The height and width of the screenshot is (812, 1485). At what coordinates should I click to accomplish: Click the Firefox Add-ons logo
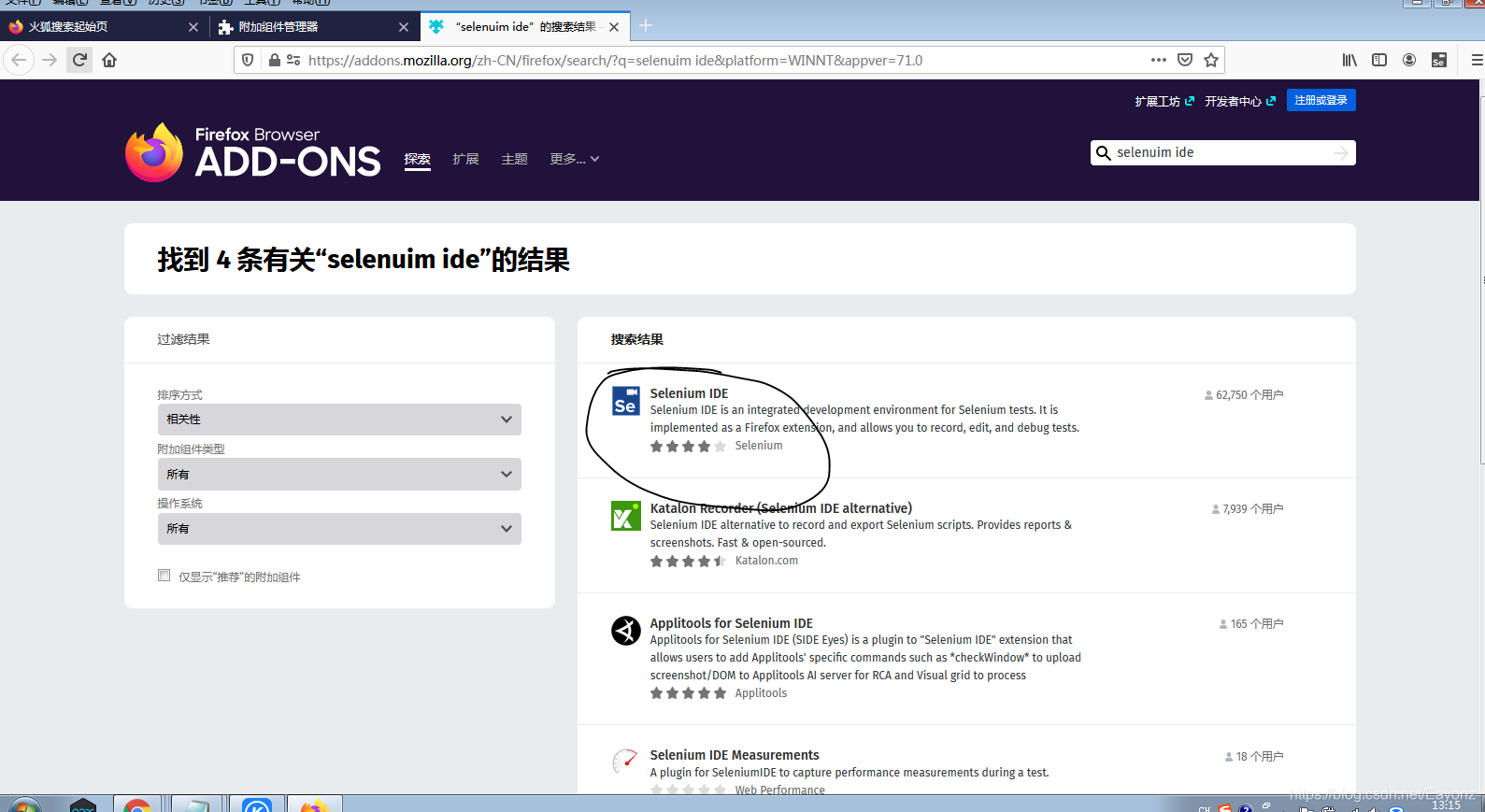253,152
